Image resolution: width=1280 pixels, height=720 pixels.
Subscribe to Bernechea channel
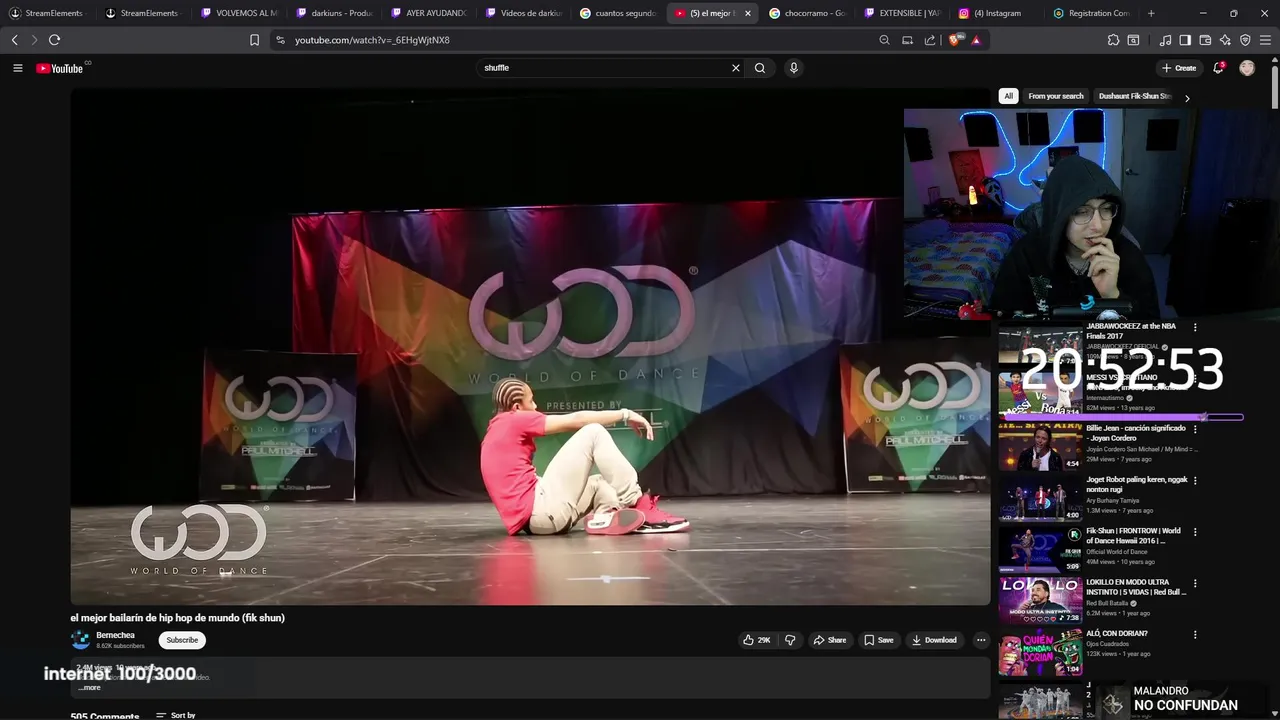tap(182, 640)
